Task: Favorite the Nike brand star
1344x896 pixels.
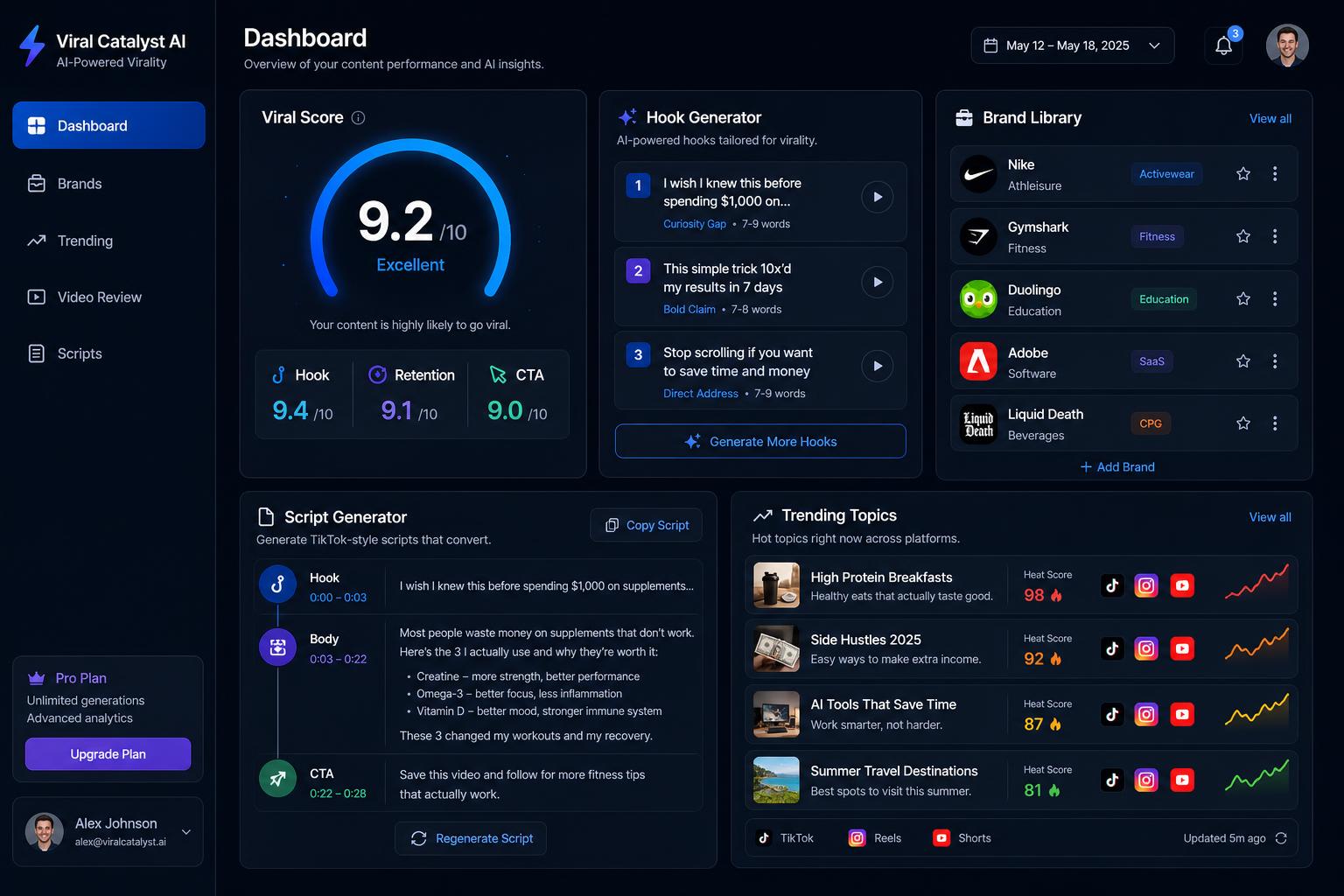Action: (1242, 174)
